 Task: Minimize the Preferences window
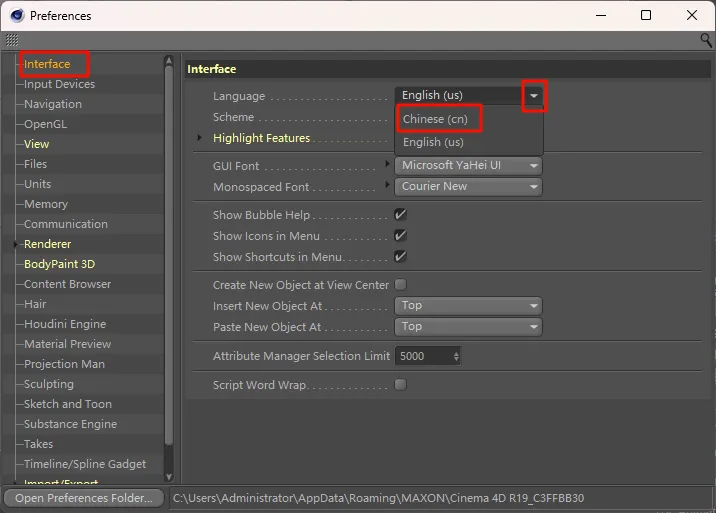(601, 16)
